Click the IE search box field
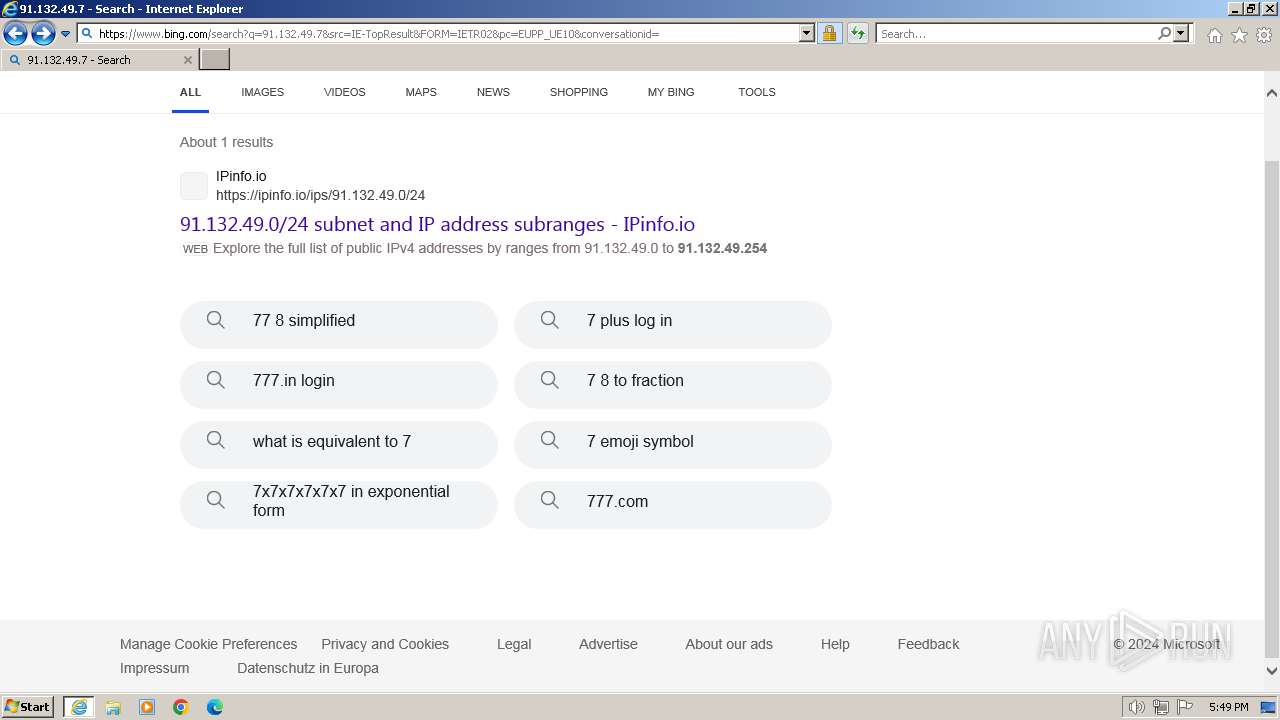The image size is (1280, 720). pos(1016,34)
